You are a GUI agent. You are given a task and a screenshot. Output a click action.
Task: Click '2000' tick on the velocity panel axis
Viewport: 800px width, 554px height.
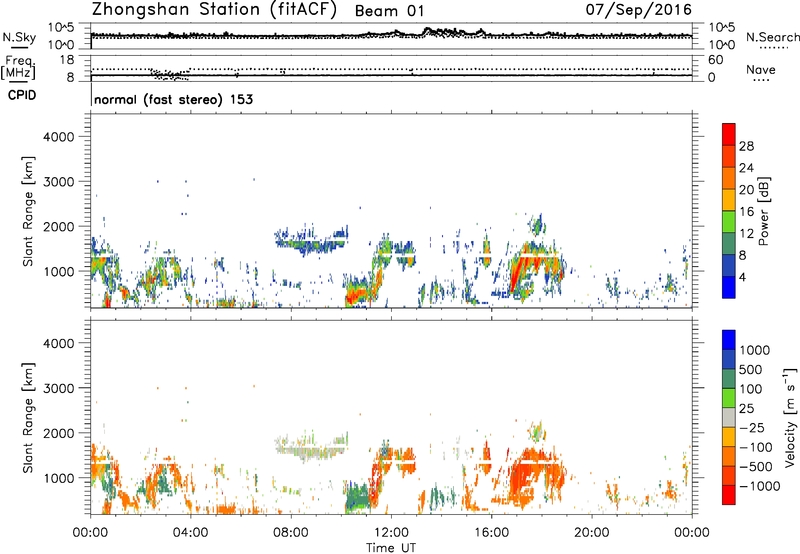[58, 433]
